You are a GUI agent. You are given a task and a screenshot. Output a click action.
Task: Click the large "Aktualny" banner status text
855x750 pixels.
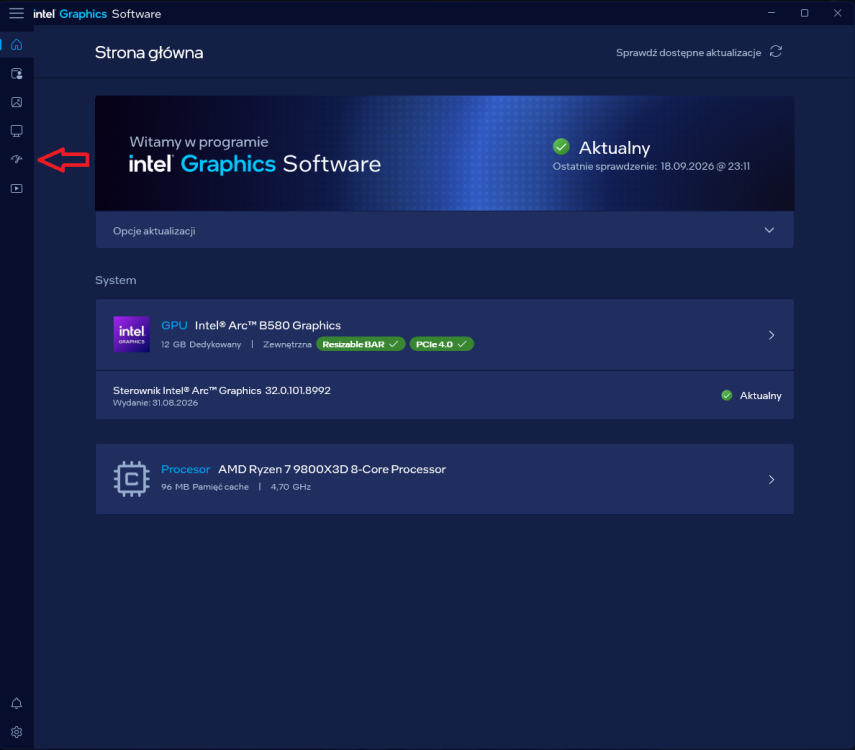coord(615,148)
